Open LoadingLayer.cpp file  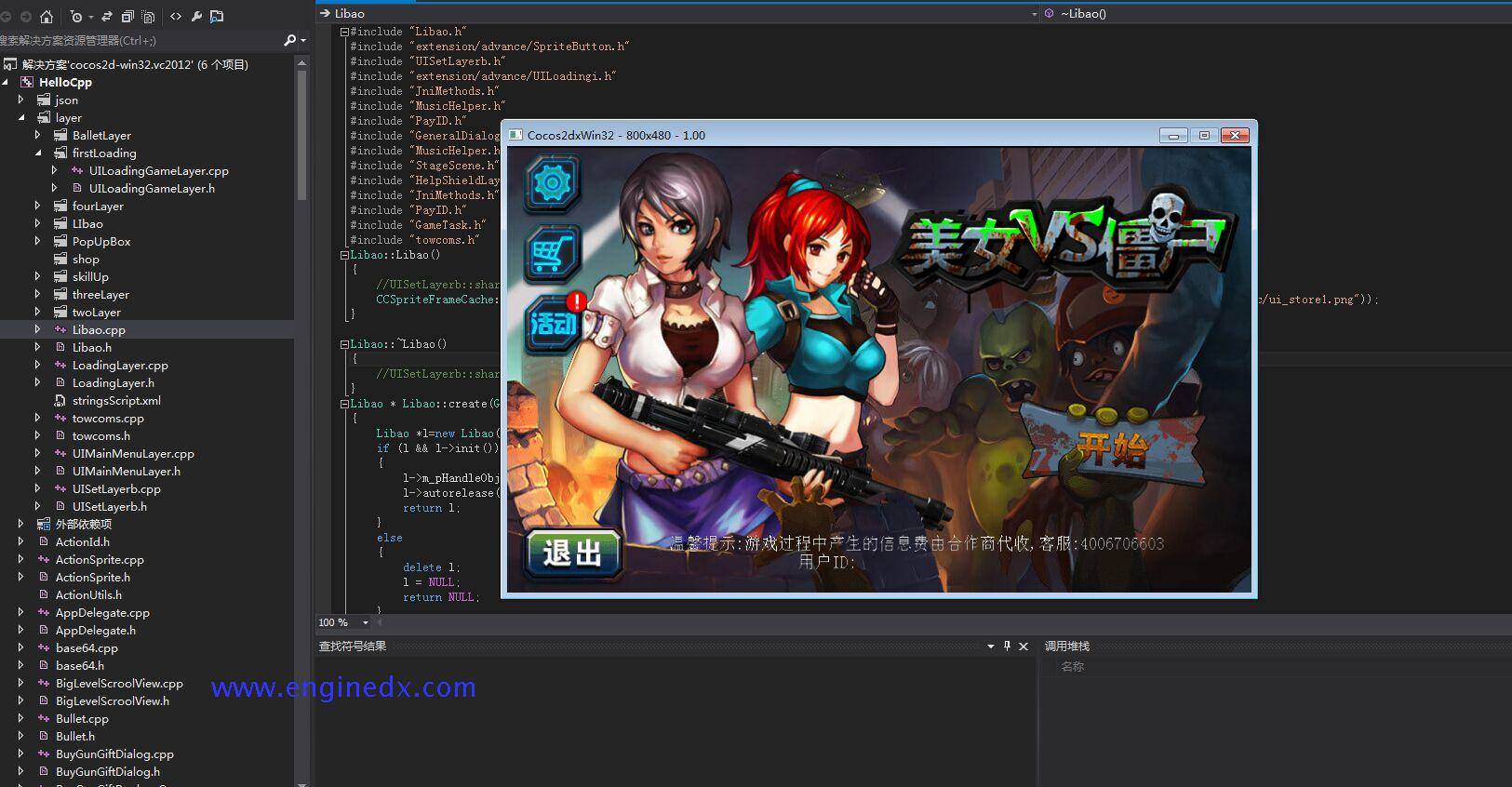click(x=120, y=365)
